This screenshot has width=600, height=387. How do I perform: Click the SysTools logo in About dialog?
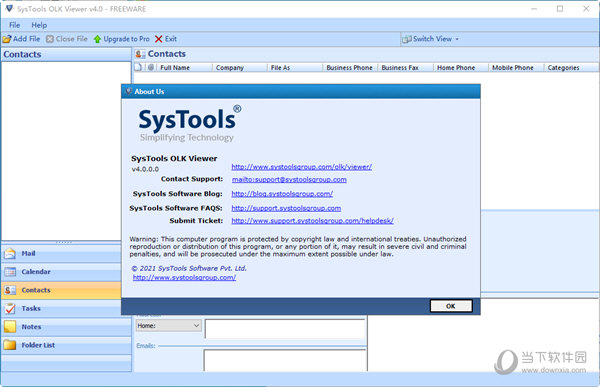point(190,123)
